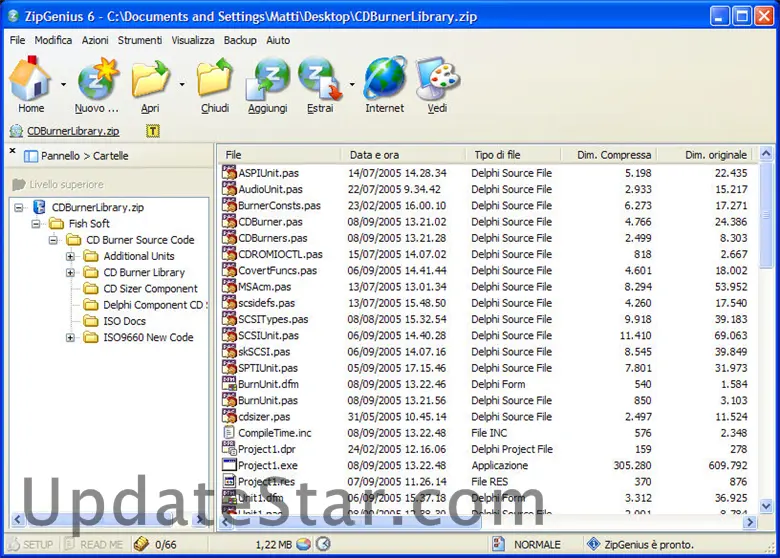
Task: Select the BurnUnit.dfm form icon
Action: coord(229,384)
